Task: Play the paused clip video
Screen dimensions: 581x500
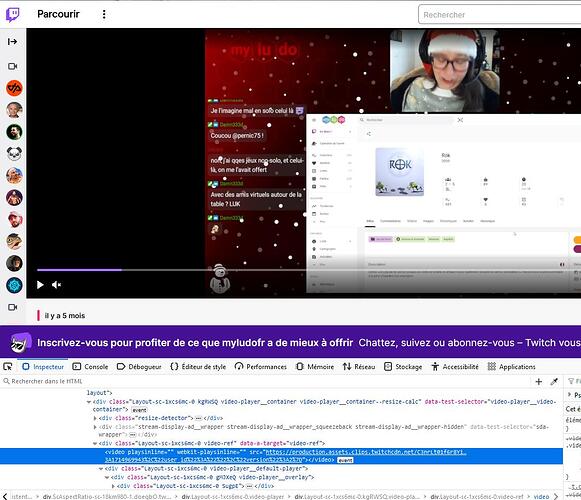Action: 40,285
